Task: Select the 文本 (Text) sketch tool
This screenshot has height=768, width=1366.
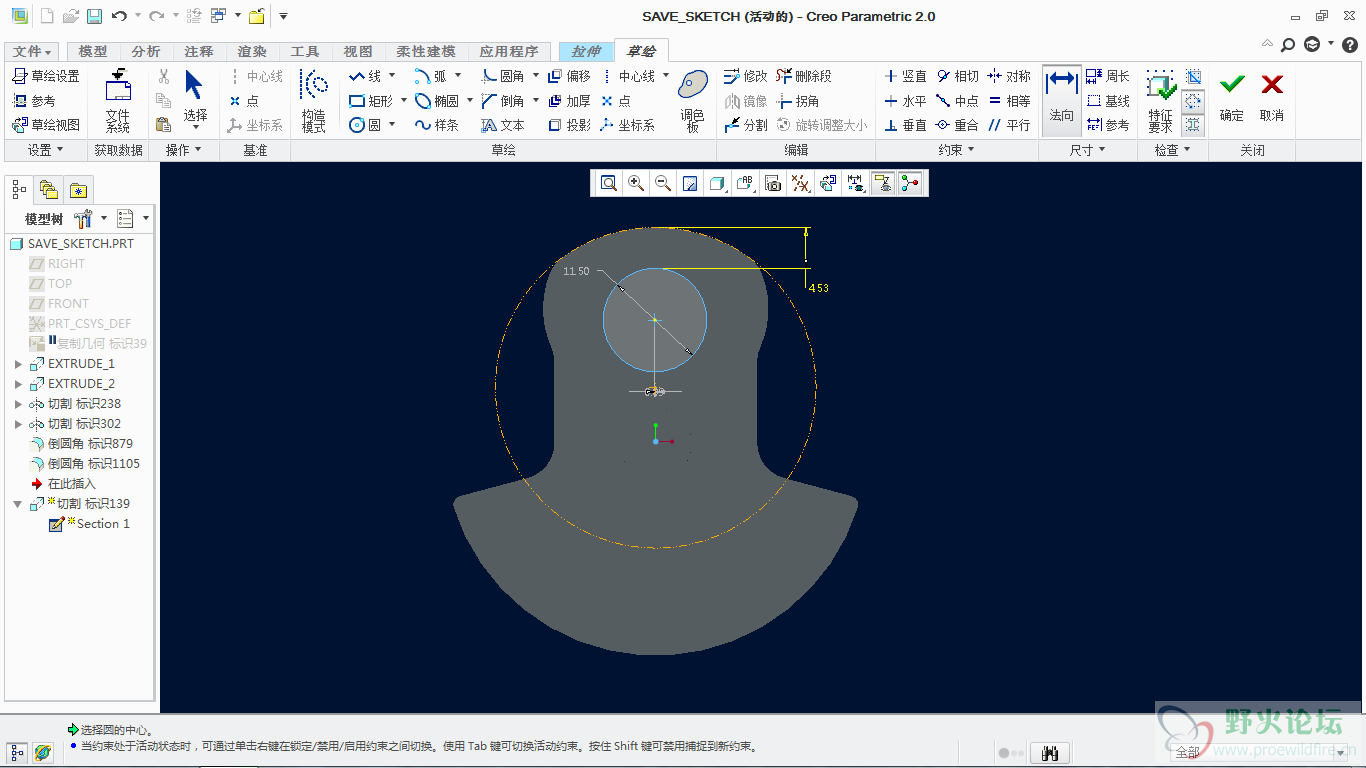Action: (503, 125)
